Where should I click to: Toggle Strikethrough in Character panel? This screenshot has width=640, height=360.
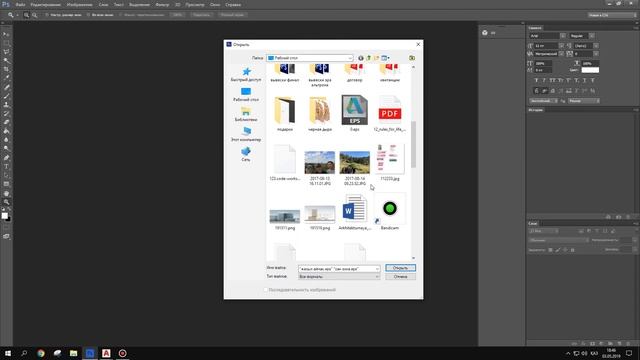592,81
